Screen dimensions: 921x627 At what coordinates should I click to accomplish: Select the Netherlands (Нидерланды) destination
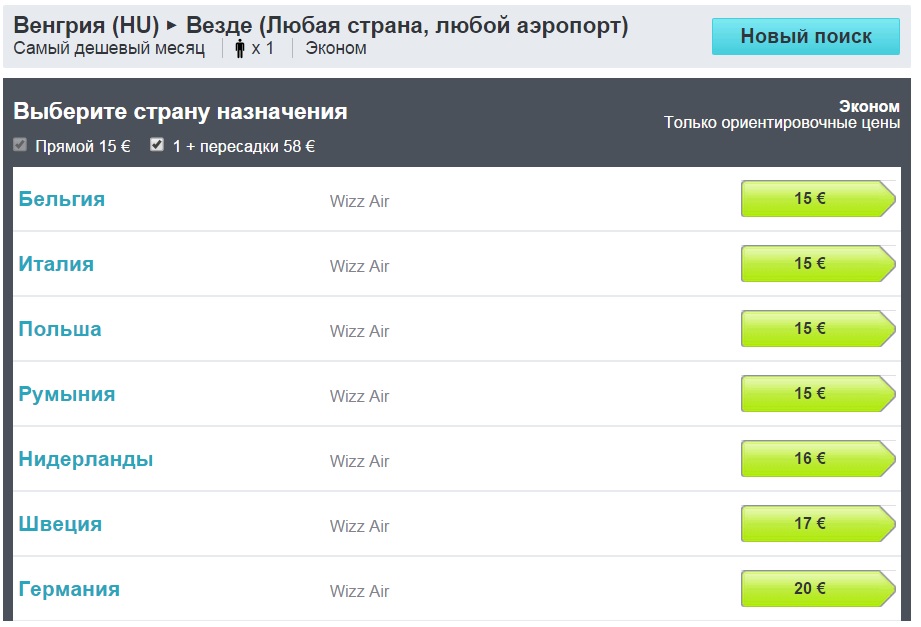(86, 460)
